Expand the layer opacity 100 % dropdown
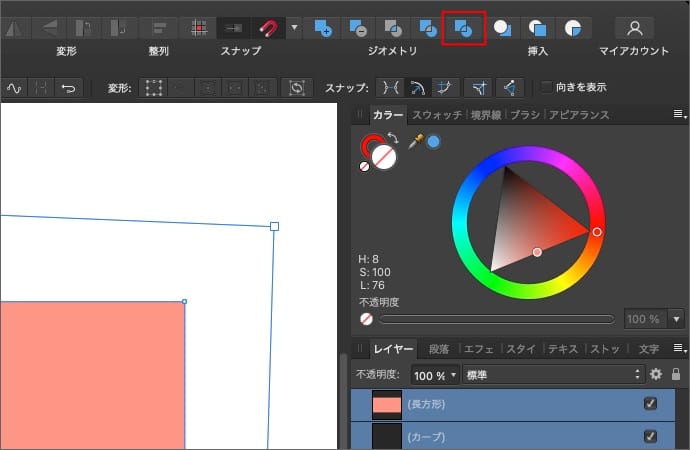The image size is (690, 450). click(x=455, y=375)
